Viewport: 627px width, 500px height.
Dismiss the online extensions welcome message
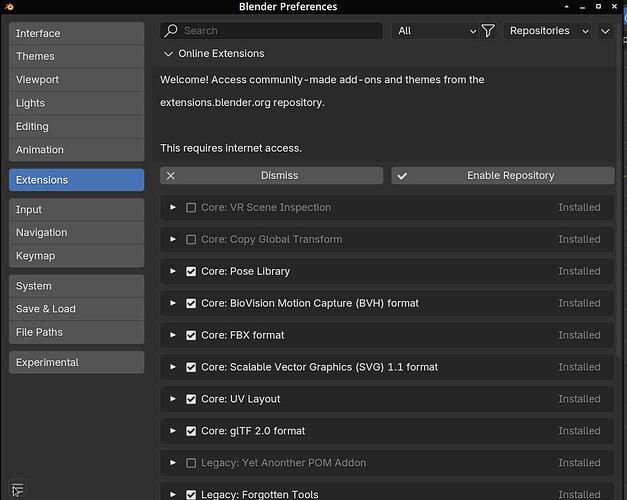pos(272,176)
